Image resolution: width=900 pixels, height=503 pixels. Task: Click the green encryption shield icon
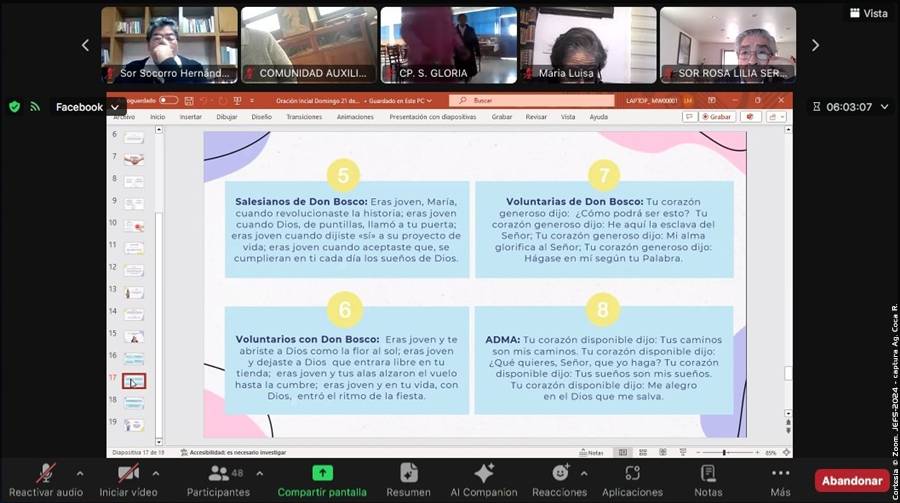tap(15, 107)
